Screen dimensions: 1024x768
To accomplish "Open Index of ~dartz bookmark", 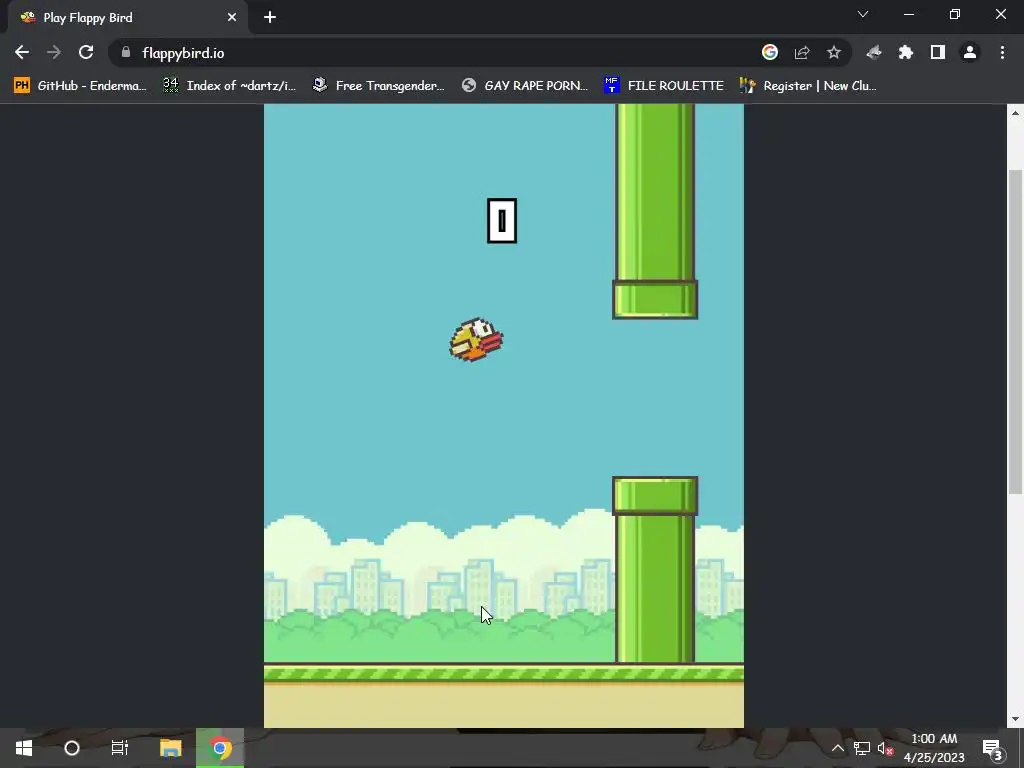I will pos(229,86).
